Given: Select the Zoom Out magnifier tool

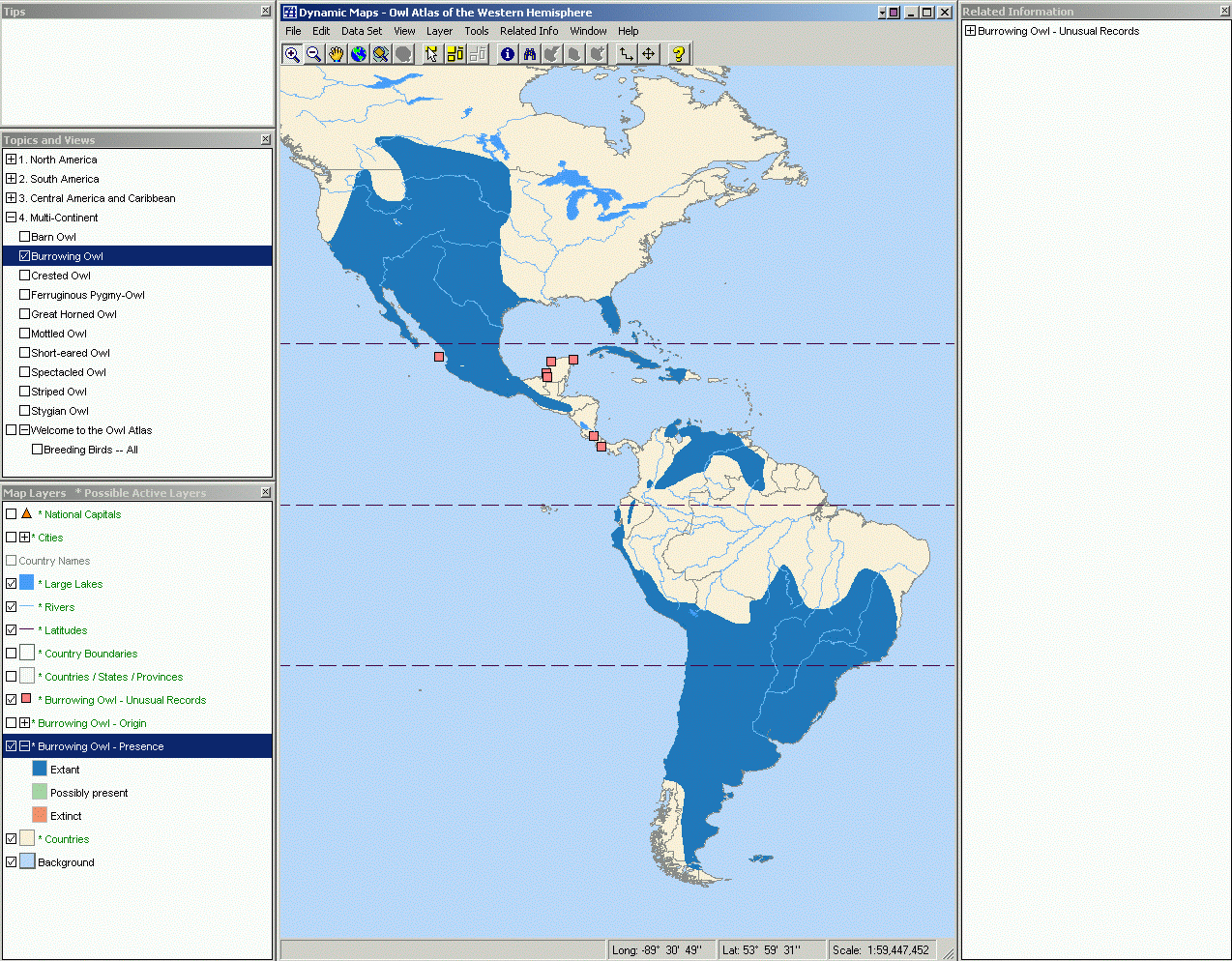Looking at the screenshot, I should point(313,54).
